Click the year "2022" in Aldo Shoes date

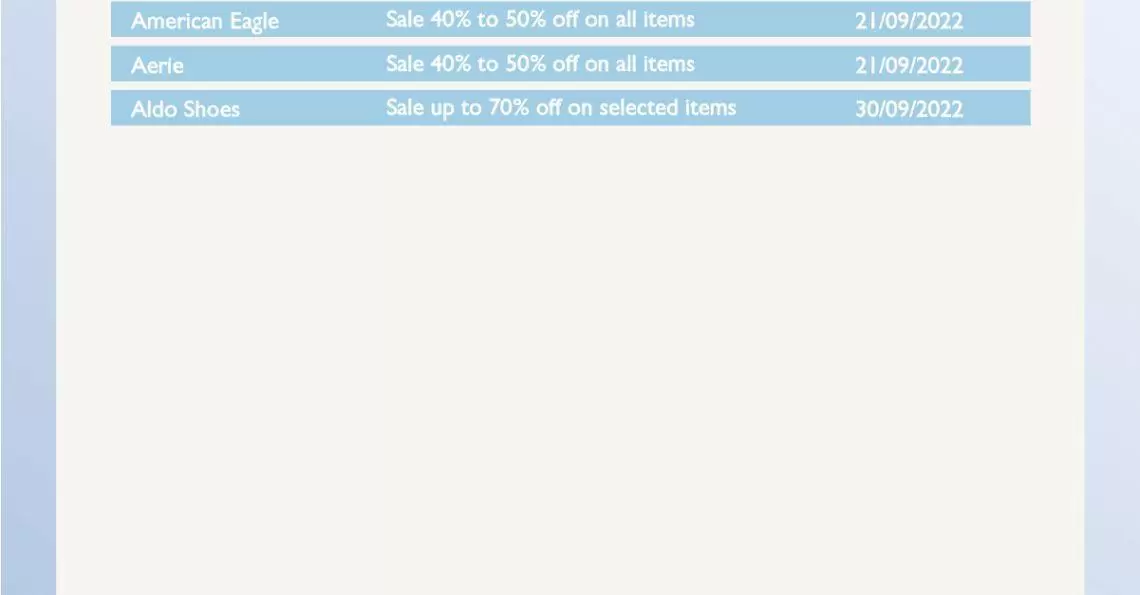938,109
